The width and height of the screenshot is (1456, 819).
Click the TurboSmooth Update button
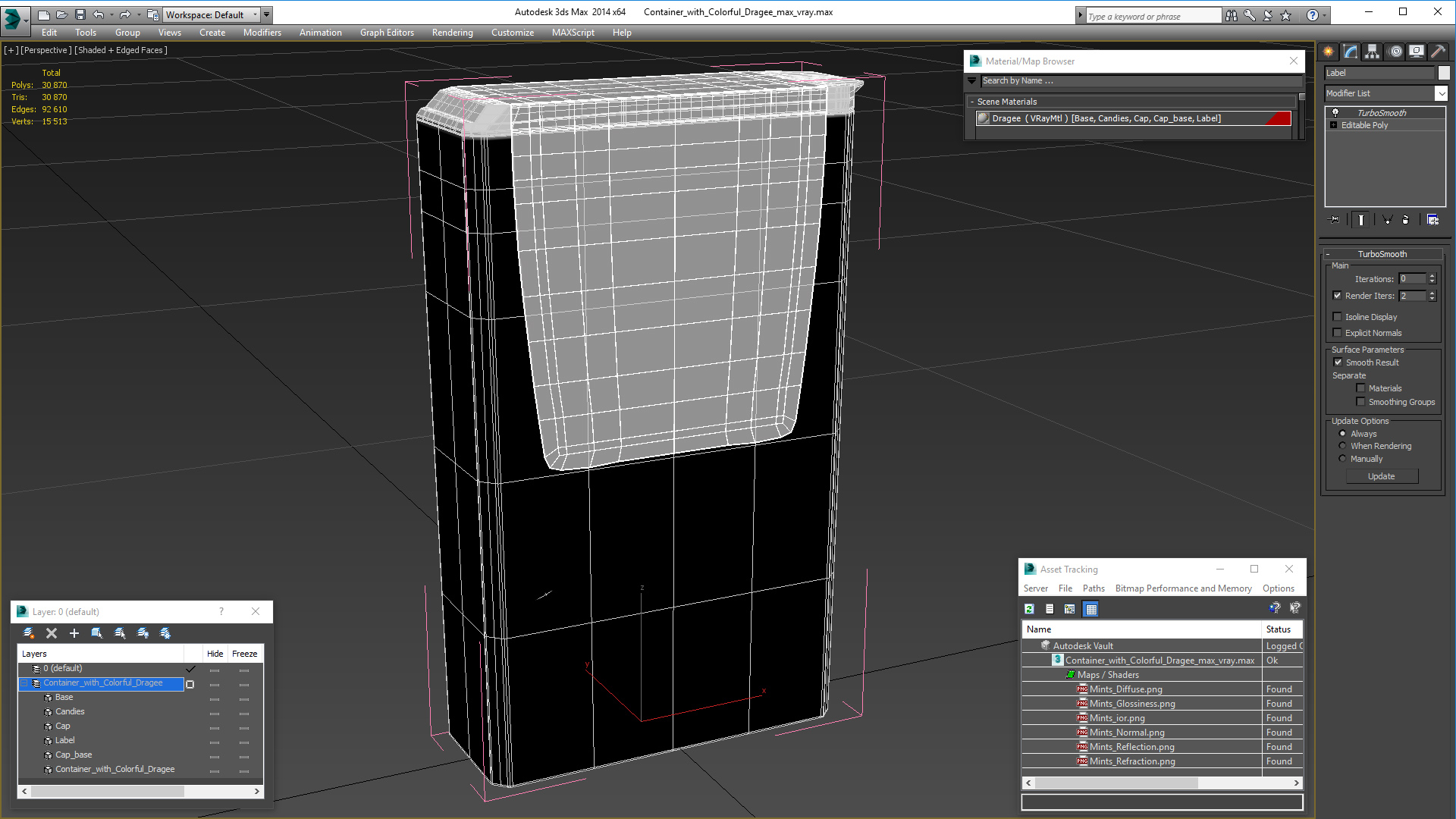[x=1382, y=476]
